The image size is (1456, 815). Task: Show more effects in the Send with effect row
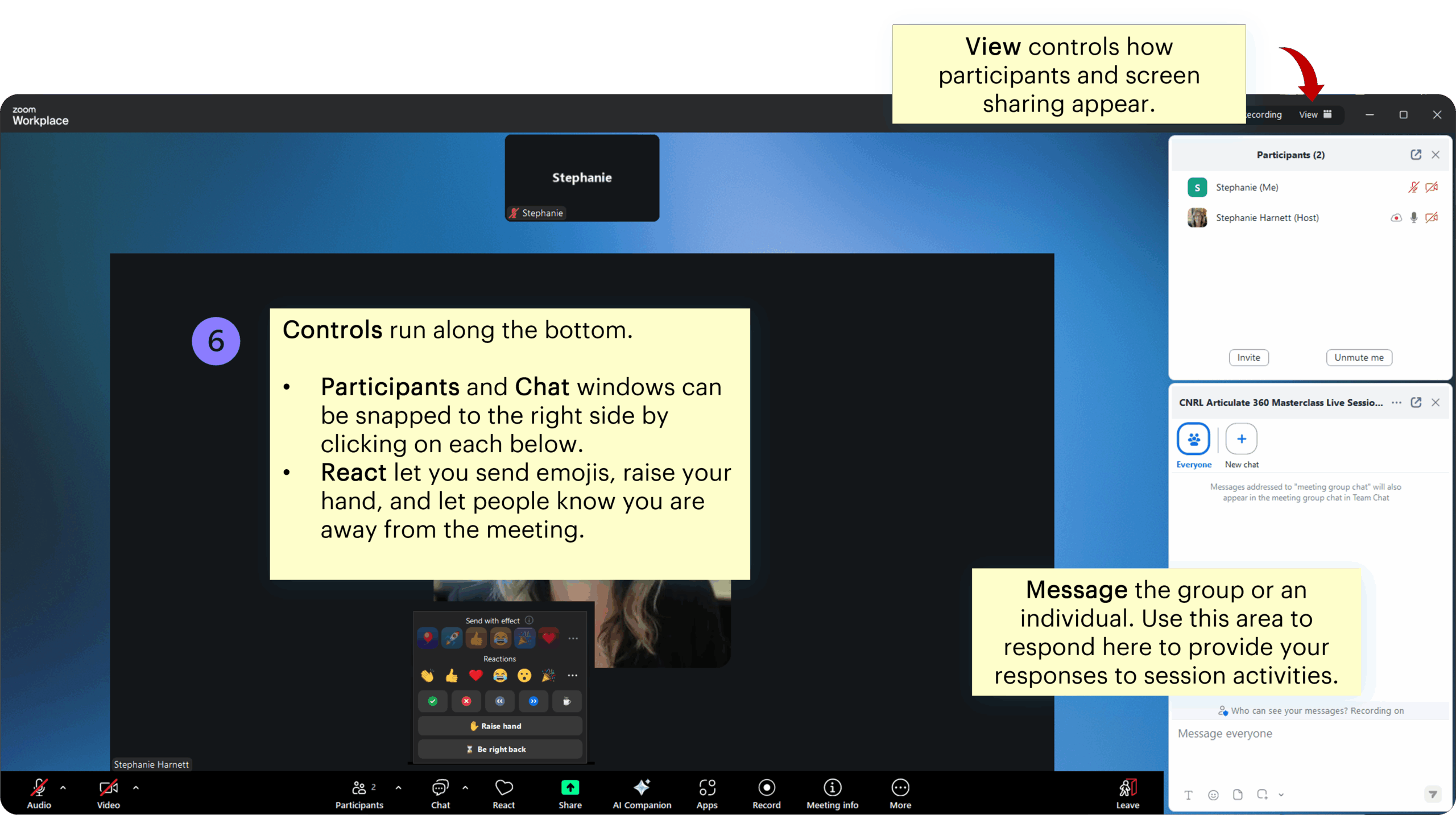click(573, 639)
